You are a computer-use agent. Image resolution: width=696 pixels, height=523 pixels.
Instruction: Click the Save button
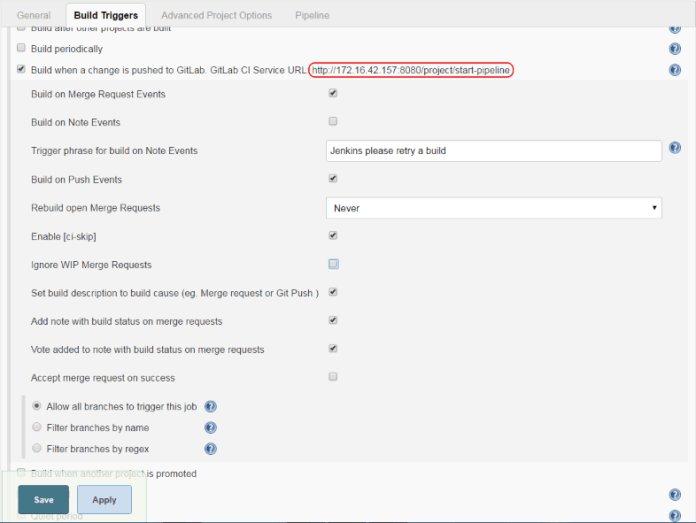tap(43, 499)
